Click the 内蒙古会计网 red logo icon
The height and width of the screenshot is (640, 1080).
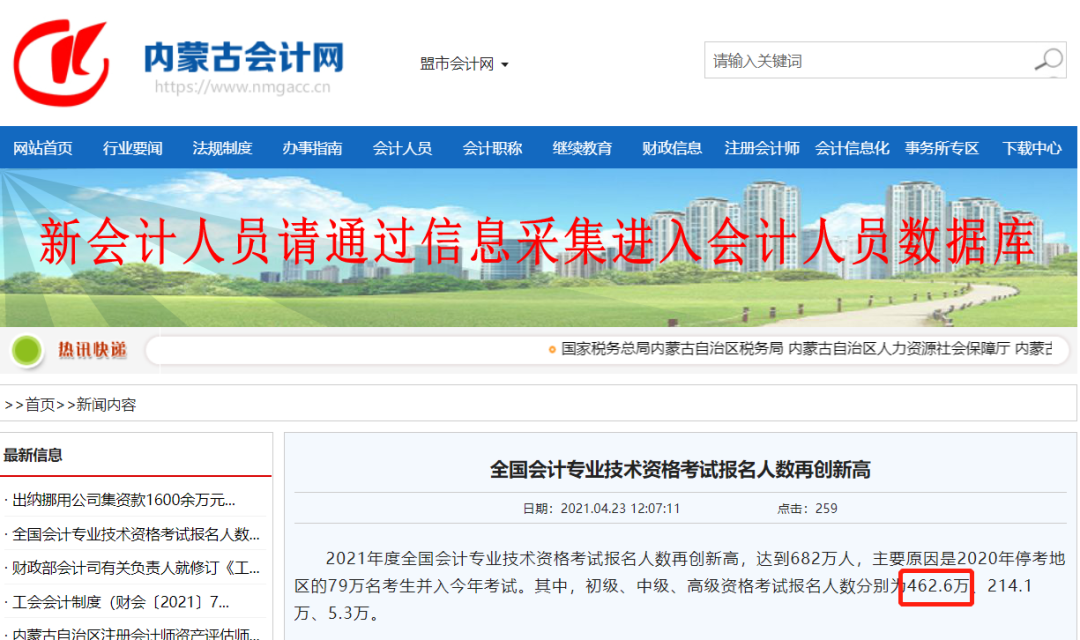point(63,63)
